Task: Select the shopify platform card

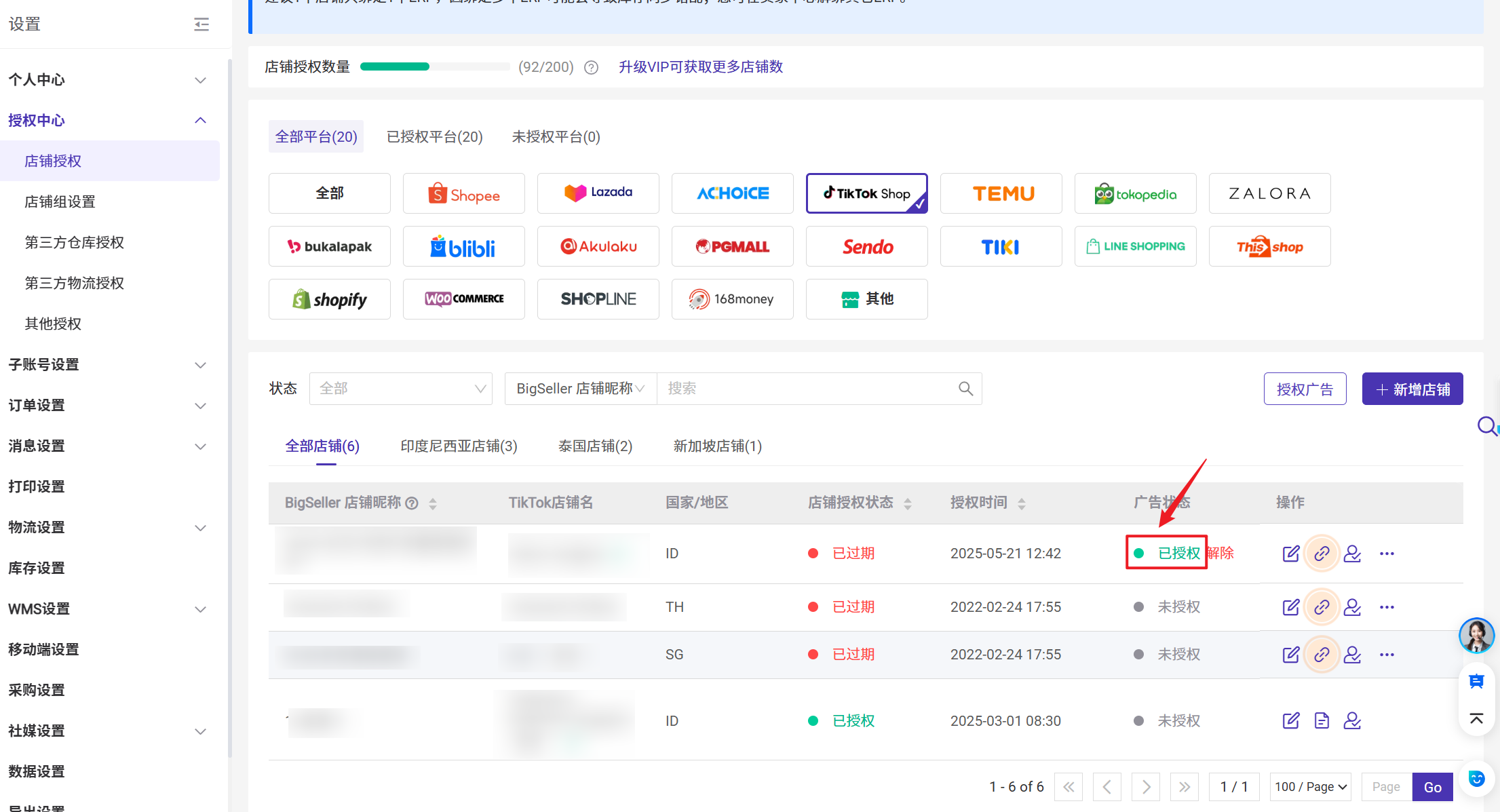Action: 330,299
